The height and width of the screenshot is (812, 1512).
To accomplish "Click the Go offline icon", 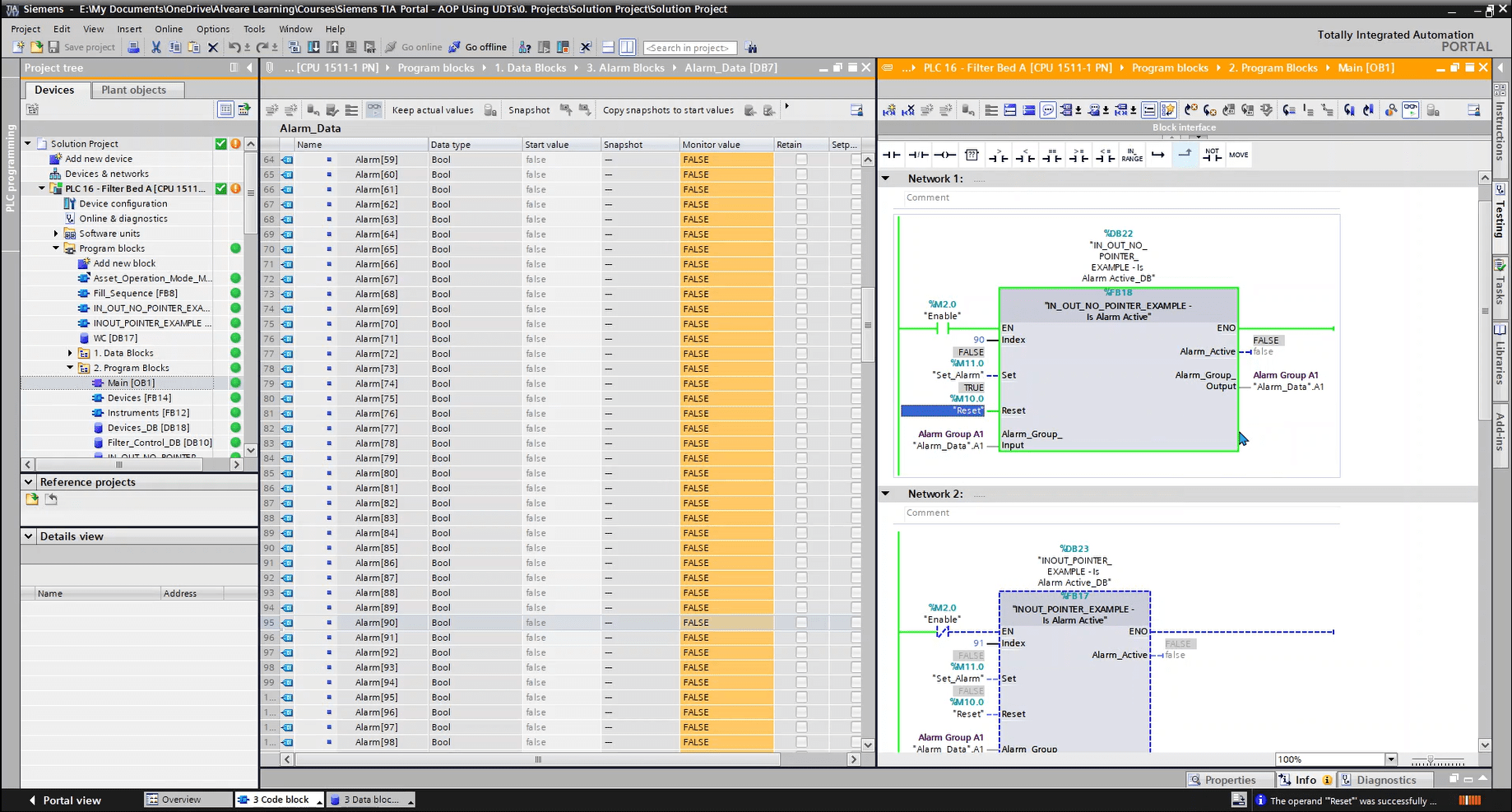I will pos(455,47).
